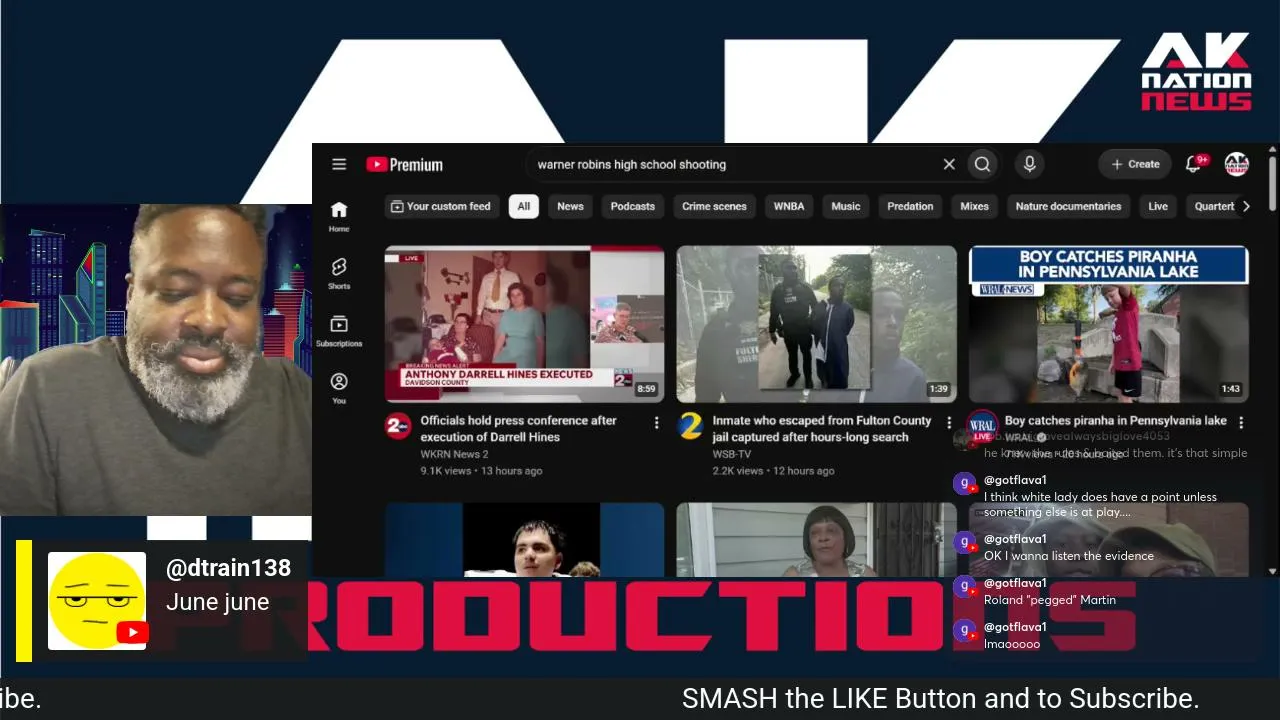
Task: Select the Predation filter chip
Action: 910,206
